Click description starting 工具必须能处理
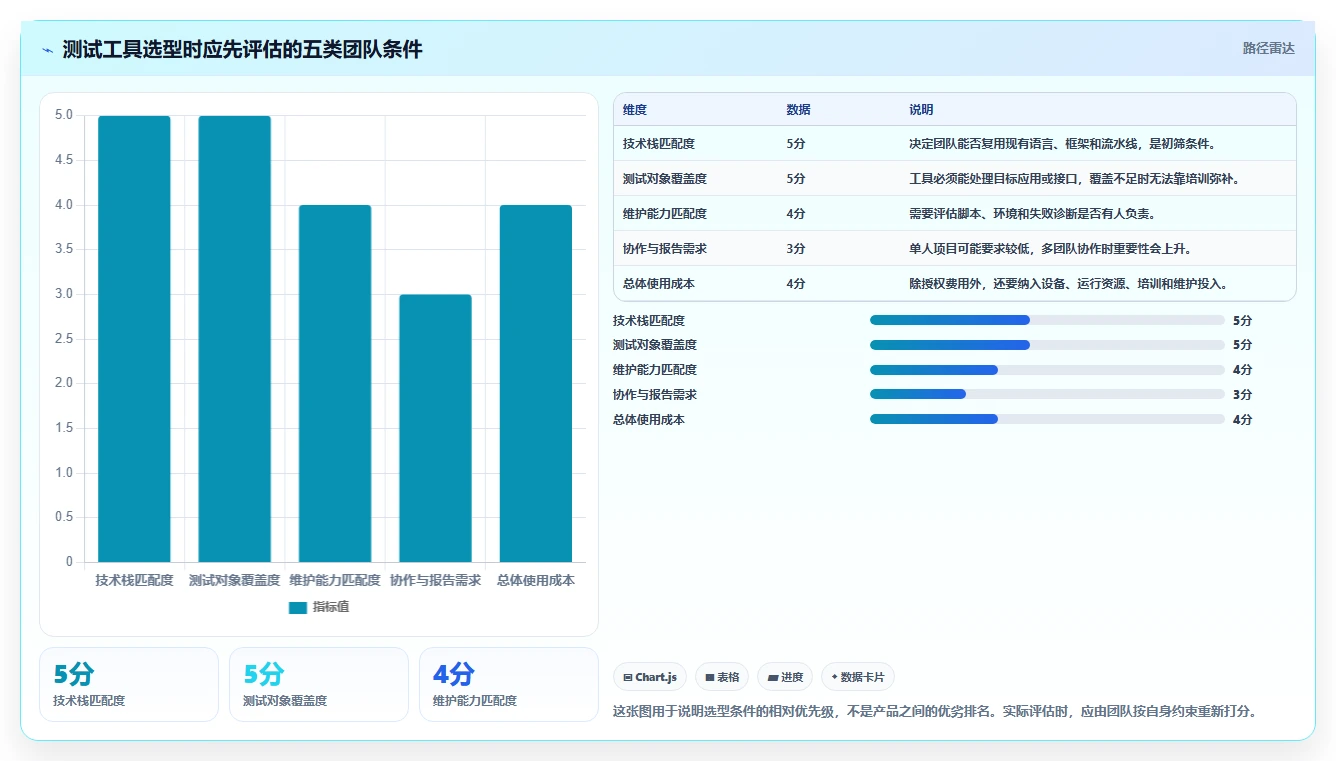 (1075, 179)
